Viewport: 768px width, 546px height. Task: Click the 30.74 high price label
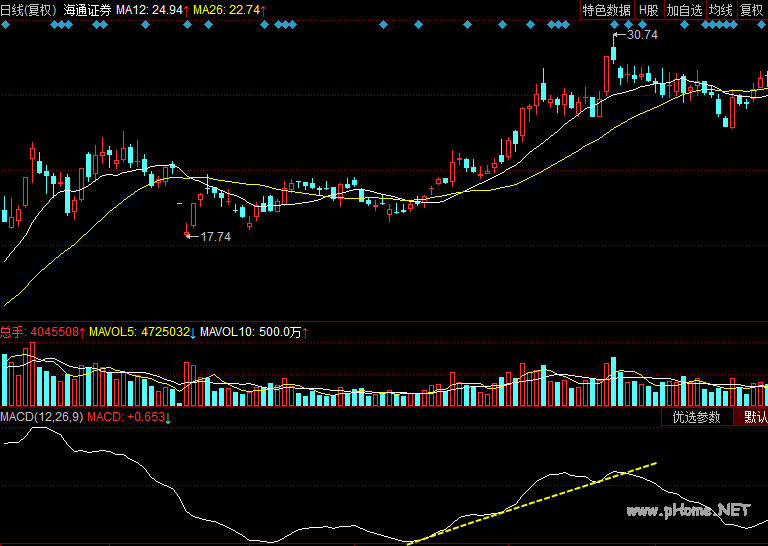[x=642, y=35]
